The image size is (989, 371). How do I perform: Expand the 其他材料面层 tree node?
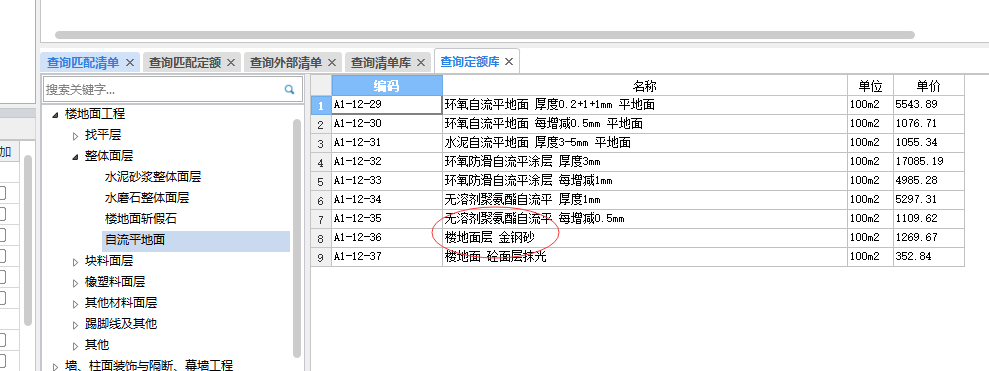click(76, 303)
